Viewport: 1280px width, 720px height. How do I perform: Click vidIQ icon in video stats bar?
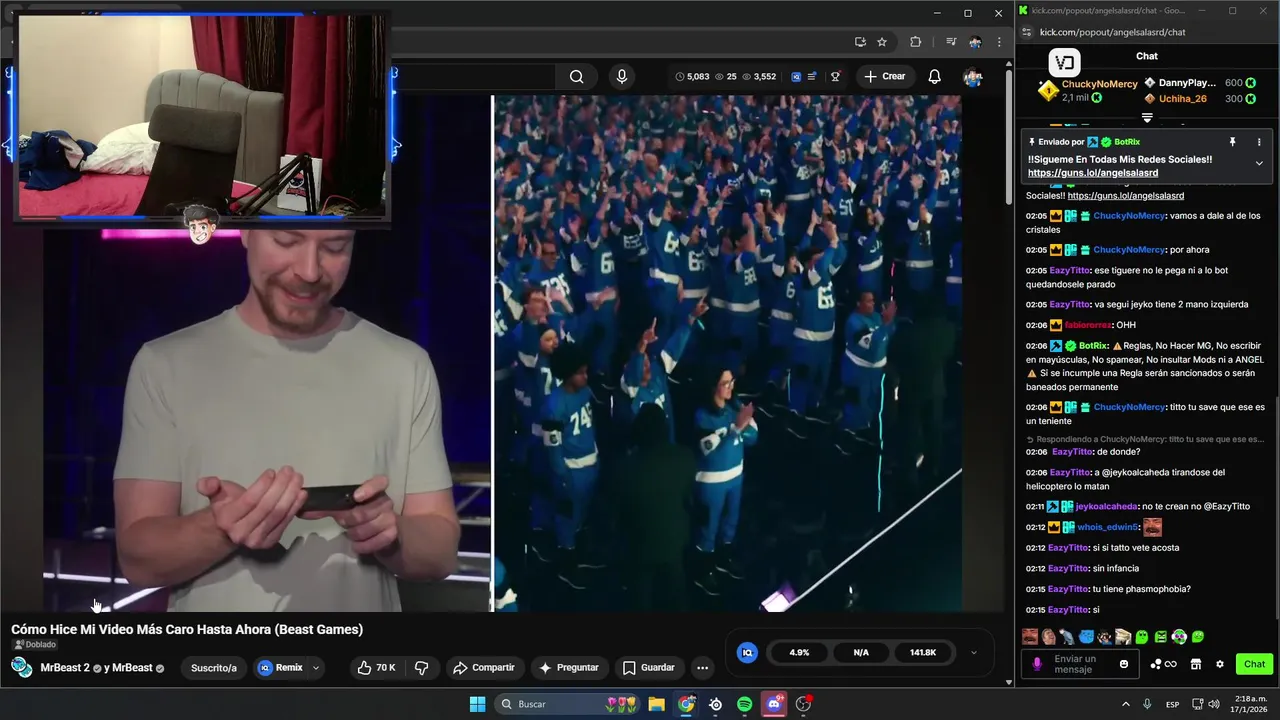747,652
